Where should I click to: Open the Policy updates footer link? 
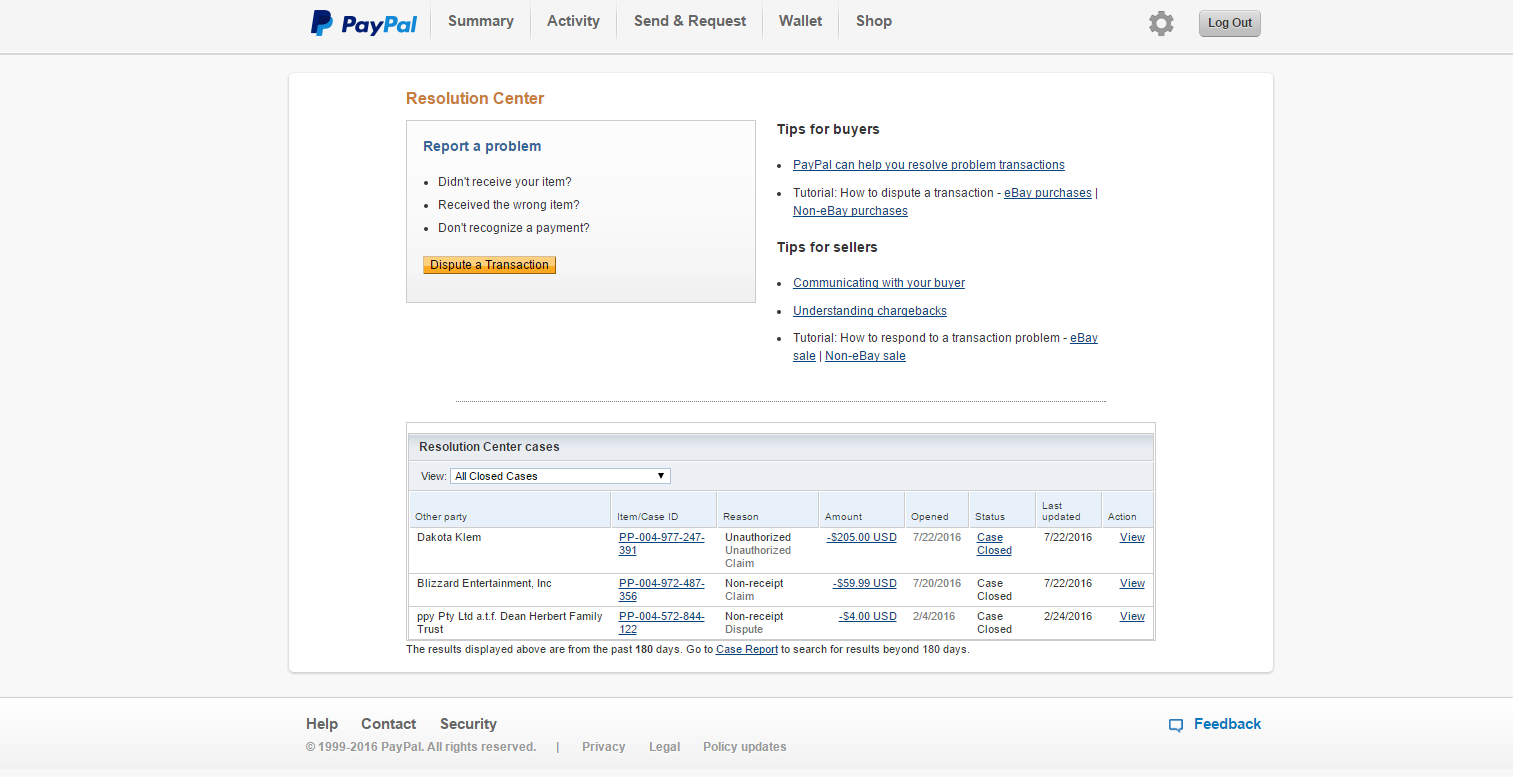pyautogui.click(x=745, y=747)
